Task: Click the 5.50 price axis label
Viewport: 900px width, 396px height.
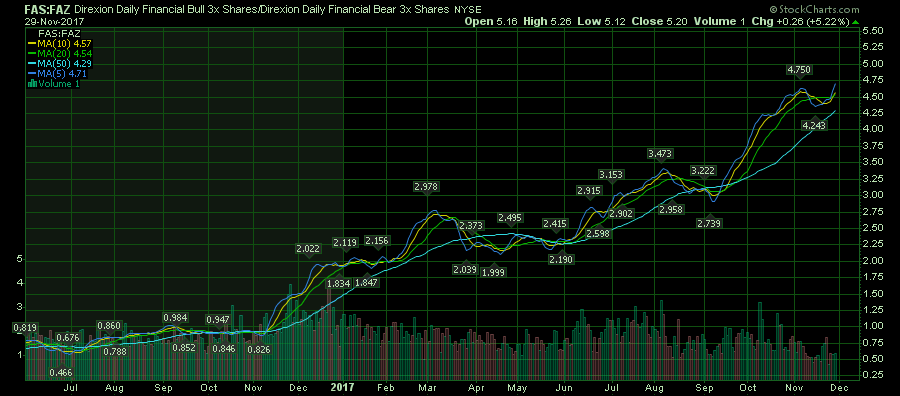Action: [872, 30]
